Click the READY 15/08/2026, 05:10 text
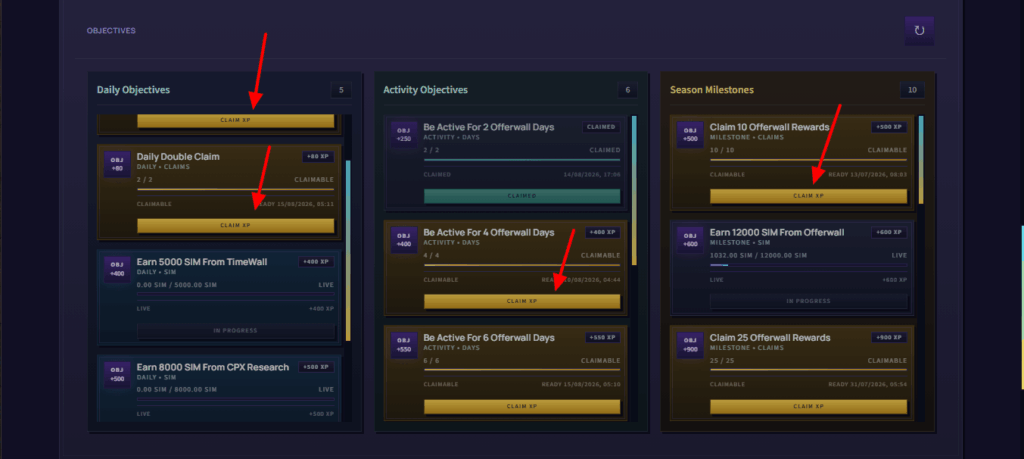Viewport: 1024px width, 459px height. tap(581, 385)
